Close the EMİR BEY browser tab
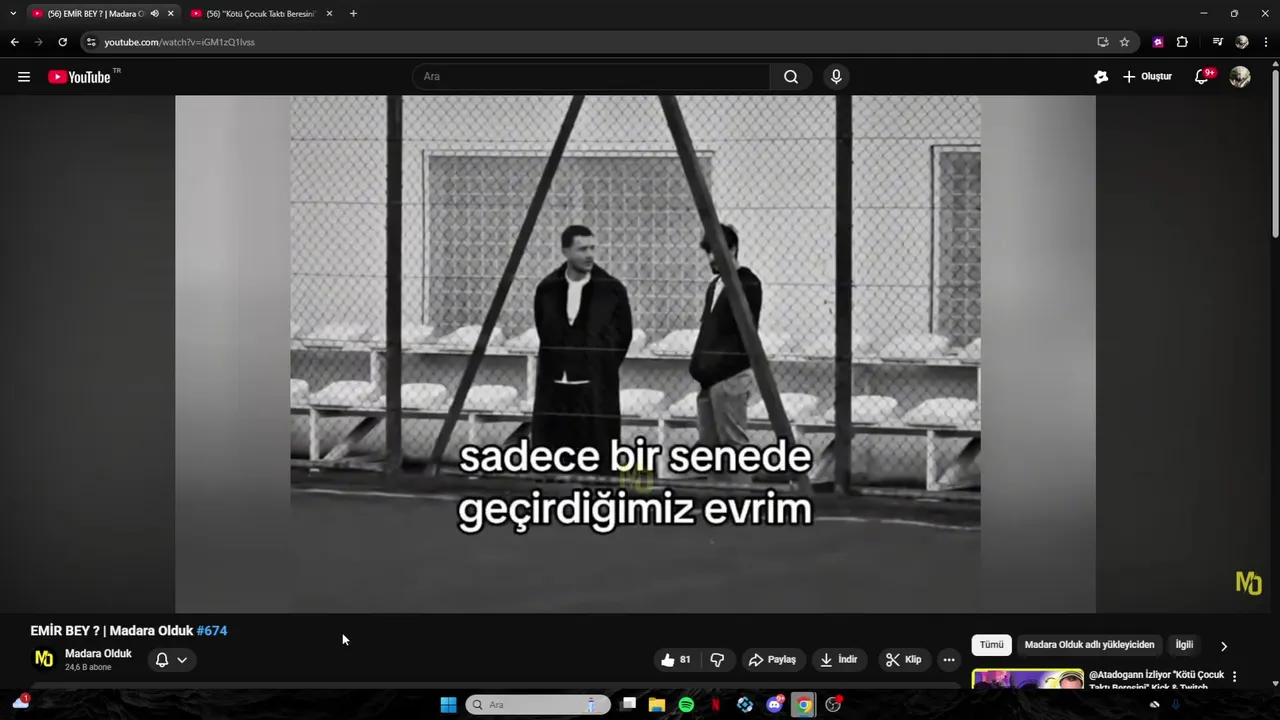 click(171, 14)
